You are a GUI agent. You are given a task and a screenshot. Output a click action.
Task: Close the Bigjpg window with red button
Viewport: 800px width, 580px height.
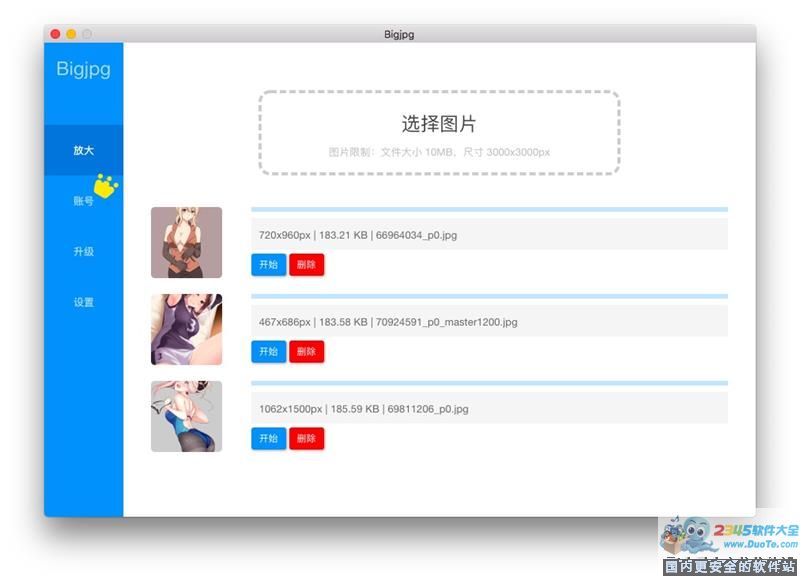[55, 34]
